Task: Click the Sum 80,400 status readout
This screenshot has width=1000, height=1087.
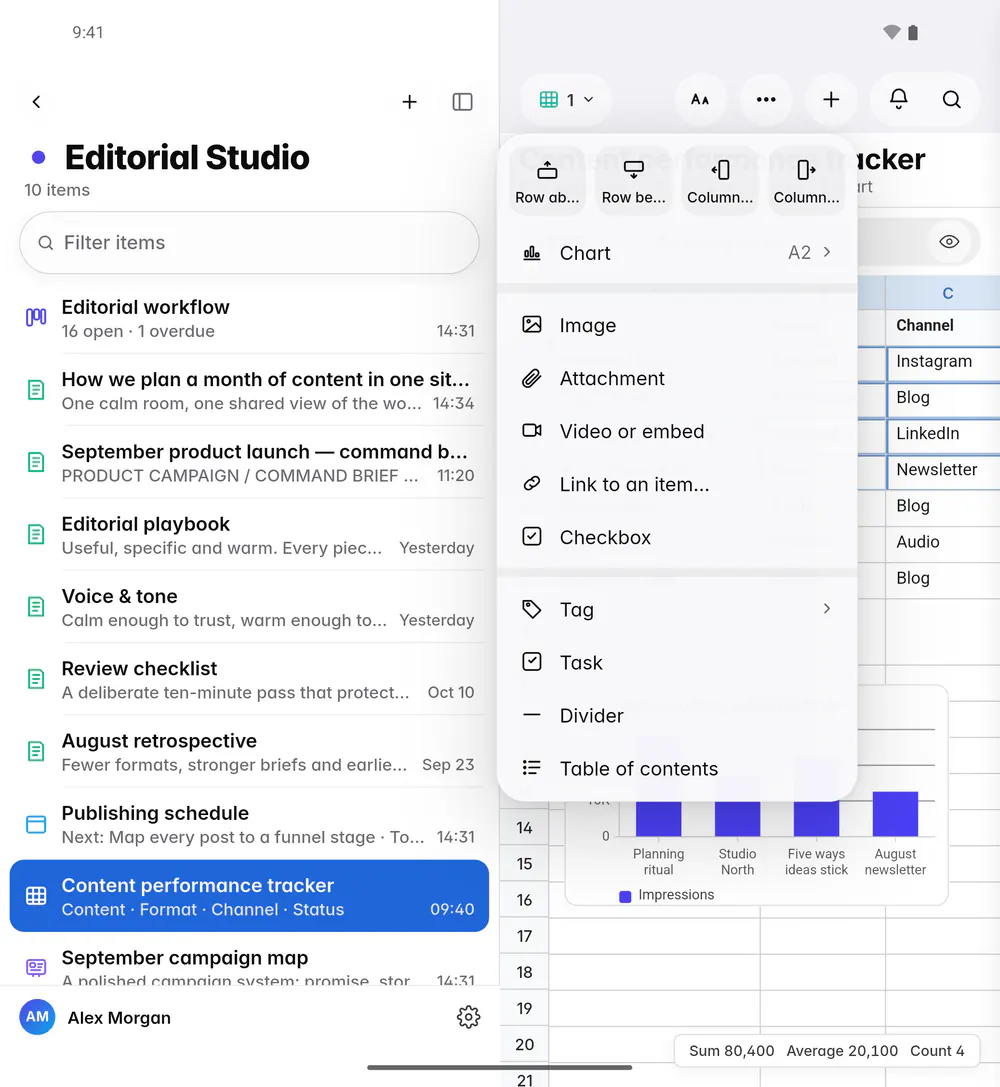Action: pos(732,1051)
